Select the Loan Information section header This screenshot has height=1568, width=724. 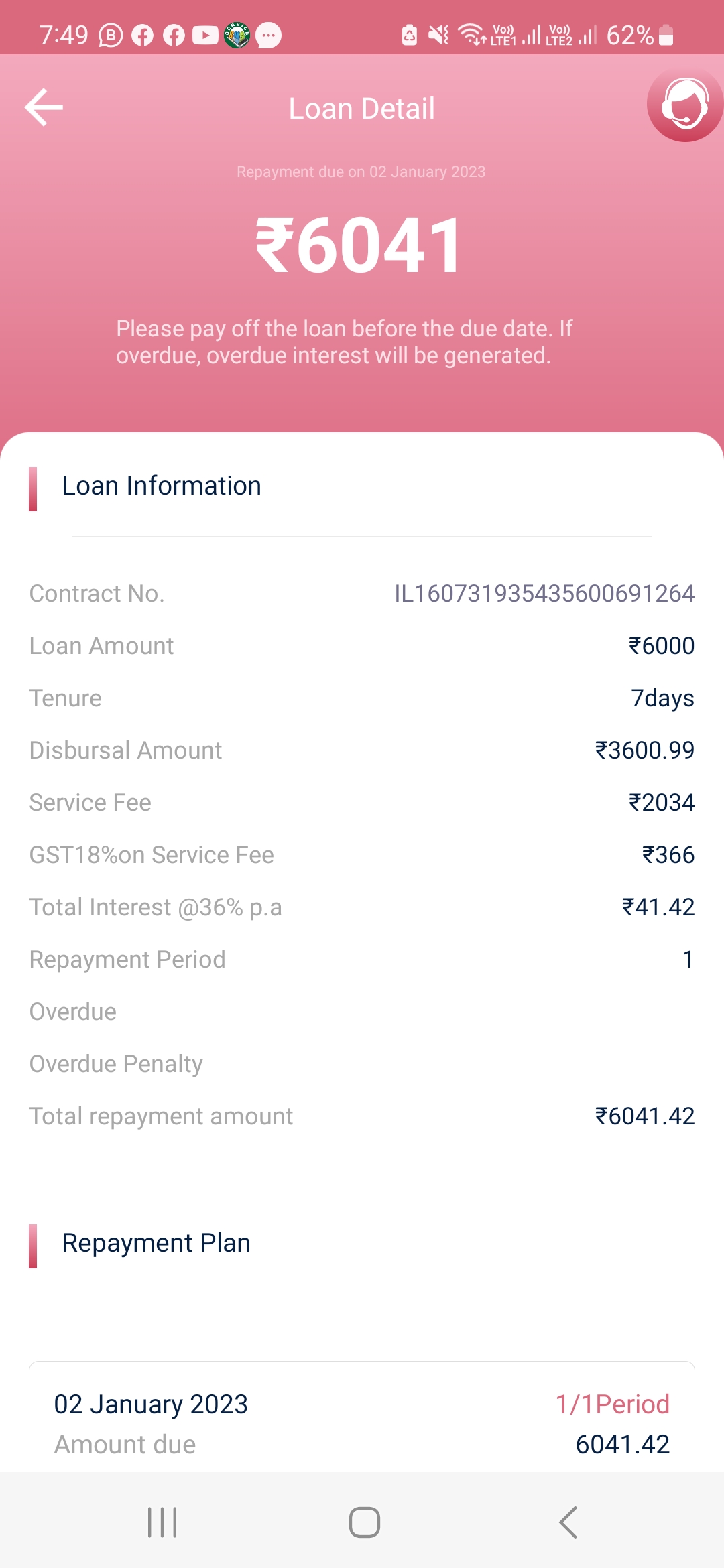[x=162, y=486]
